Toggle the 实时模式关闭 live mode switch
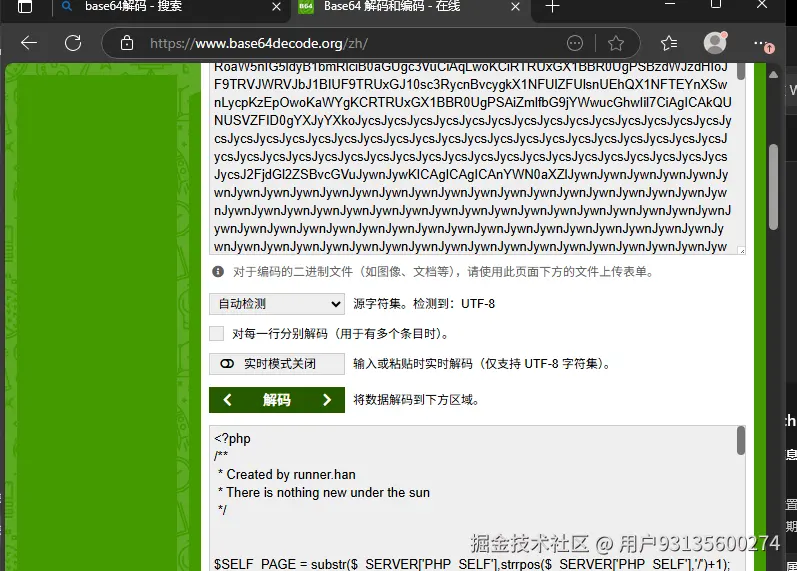This screenshot has width=797, height=571. tap(277, 364)
